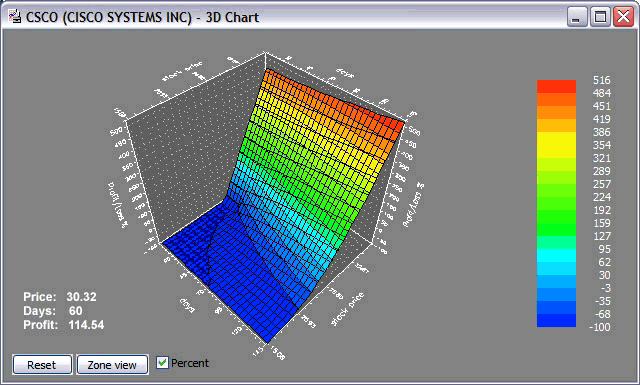Click the legend value 224
This screenshot has height=385, width=640.
[602, 197]
